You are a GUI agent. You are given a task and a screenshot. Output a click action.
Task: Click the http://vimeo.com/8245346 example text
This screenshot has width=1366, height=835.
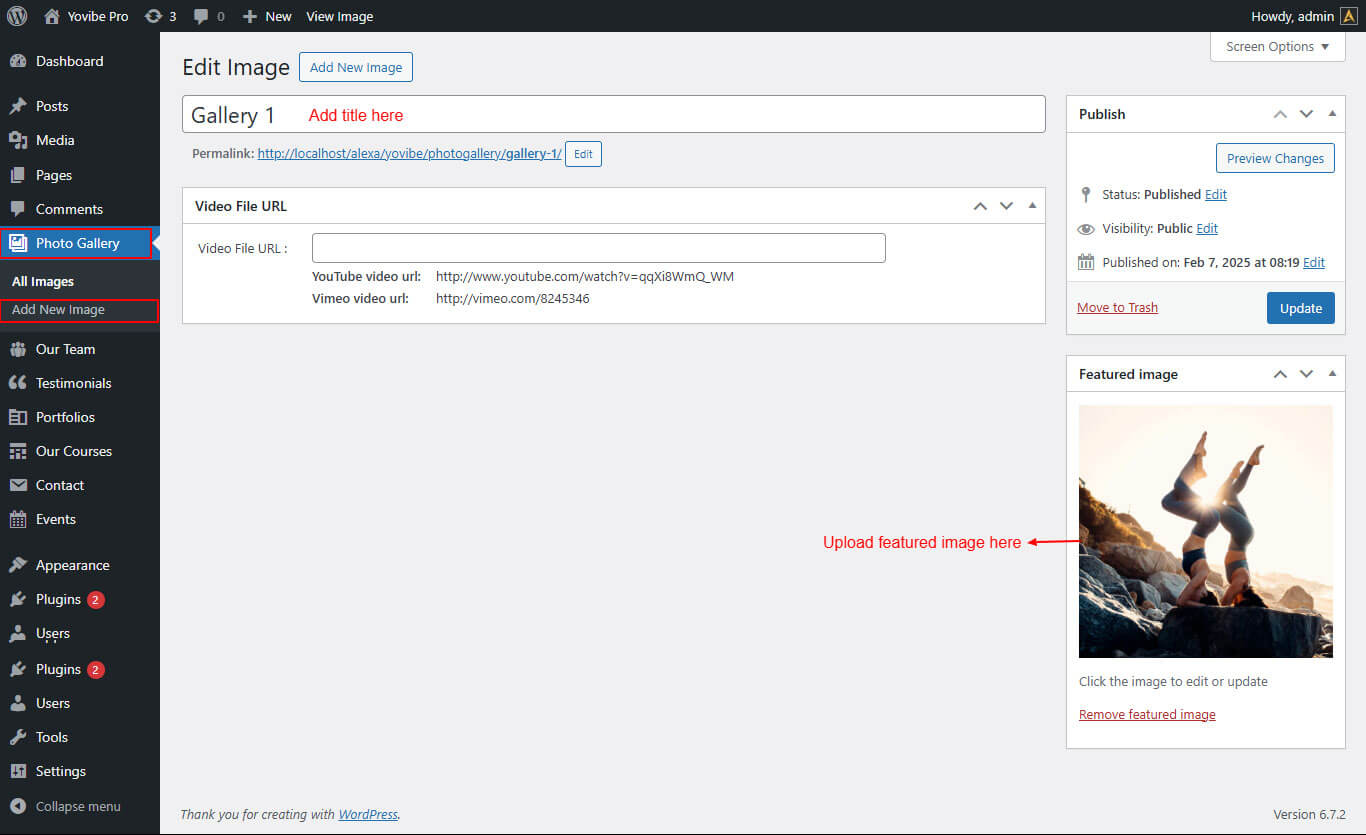(x=513, y=298)
